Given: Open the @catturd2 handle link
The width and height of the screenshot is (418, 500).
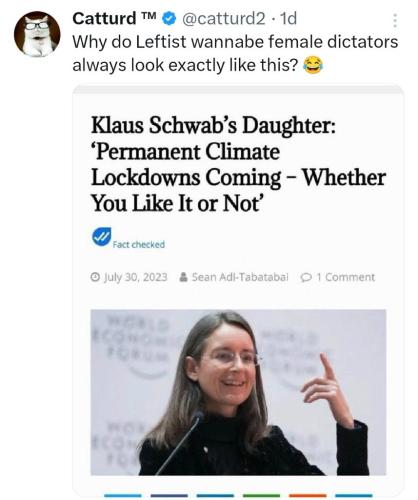Looking at the screenshot, I should click(x=223, y=19).
